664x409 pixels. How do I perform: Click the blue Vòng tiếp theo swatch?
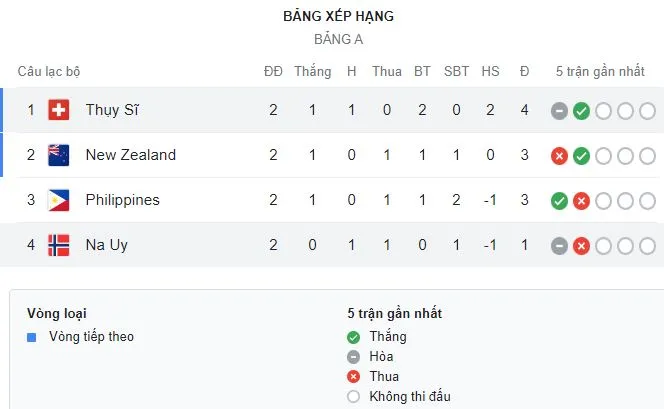(x=33, y=337)
